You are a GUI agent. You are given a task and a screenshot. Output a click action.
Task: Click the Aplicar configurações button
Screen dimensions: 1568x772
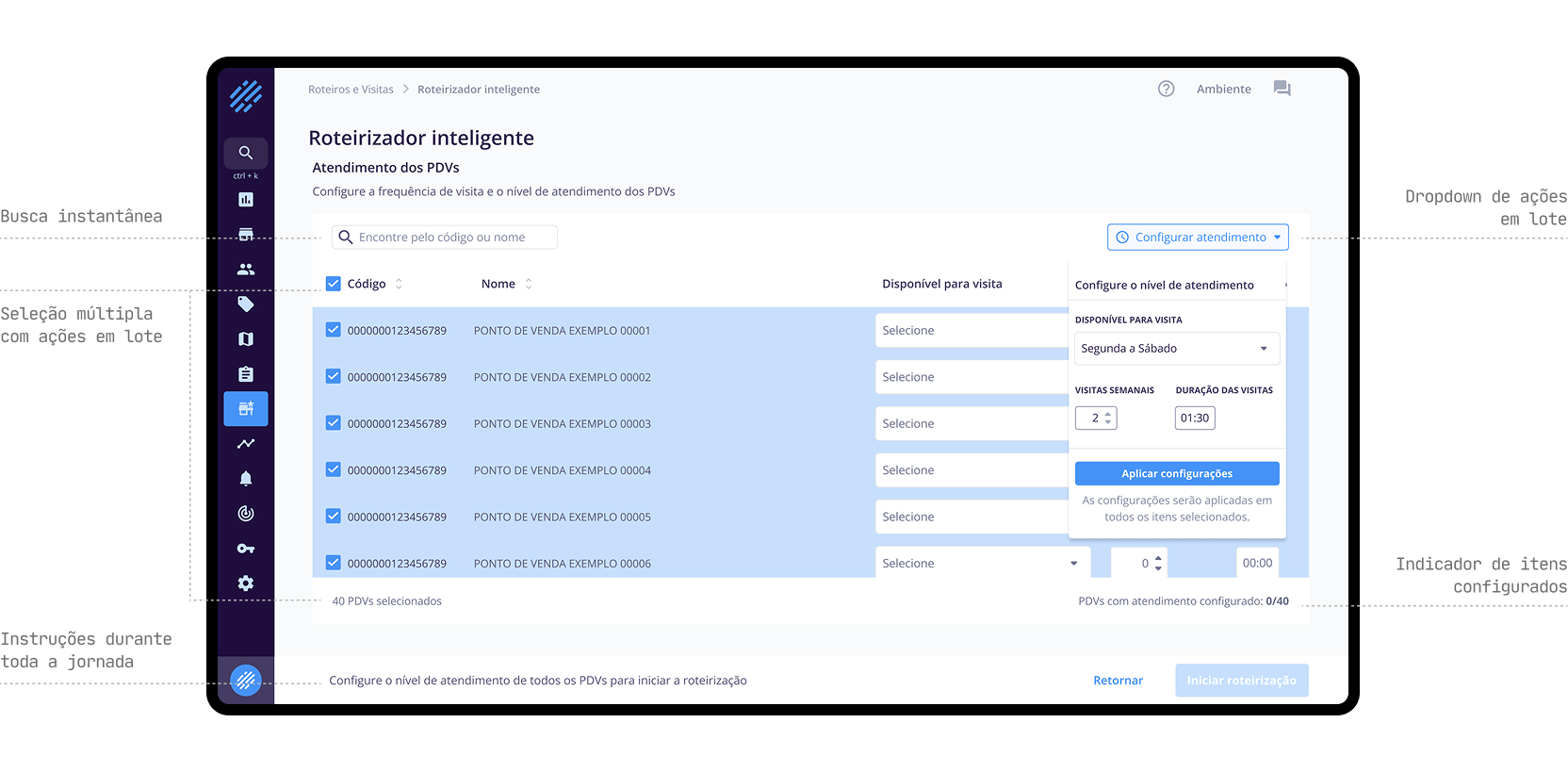[1176, 473]
